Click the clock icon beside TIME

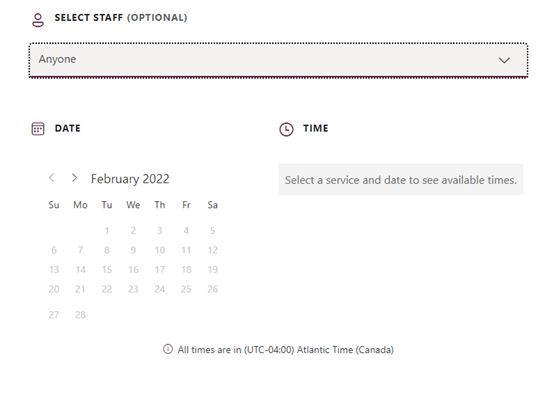click(286, 129)
